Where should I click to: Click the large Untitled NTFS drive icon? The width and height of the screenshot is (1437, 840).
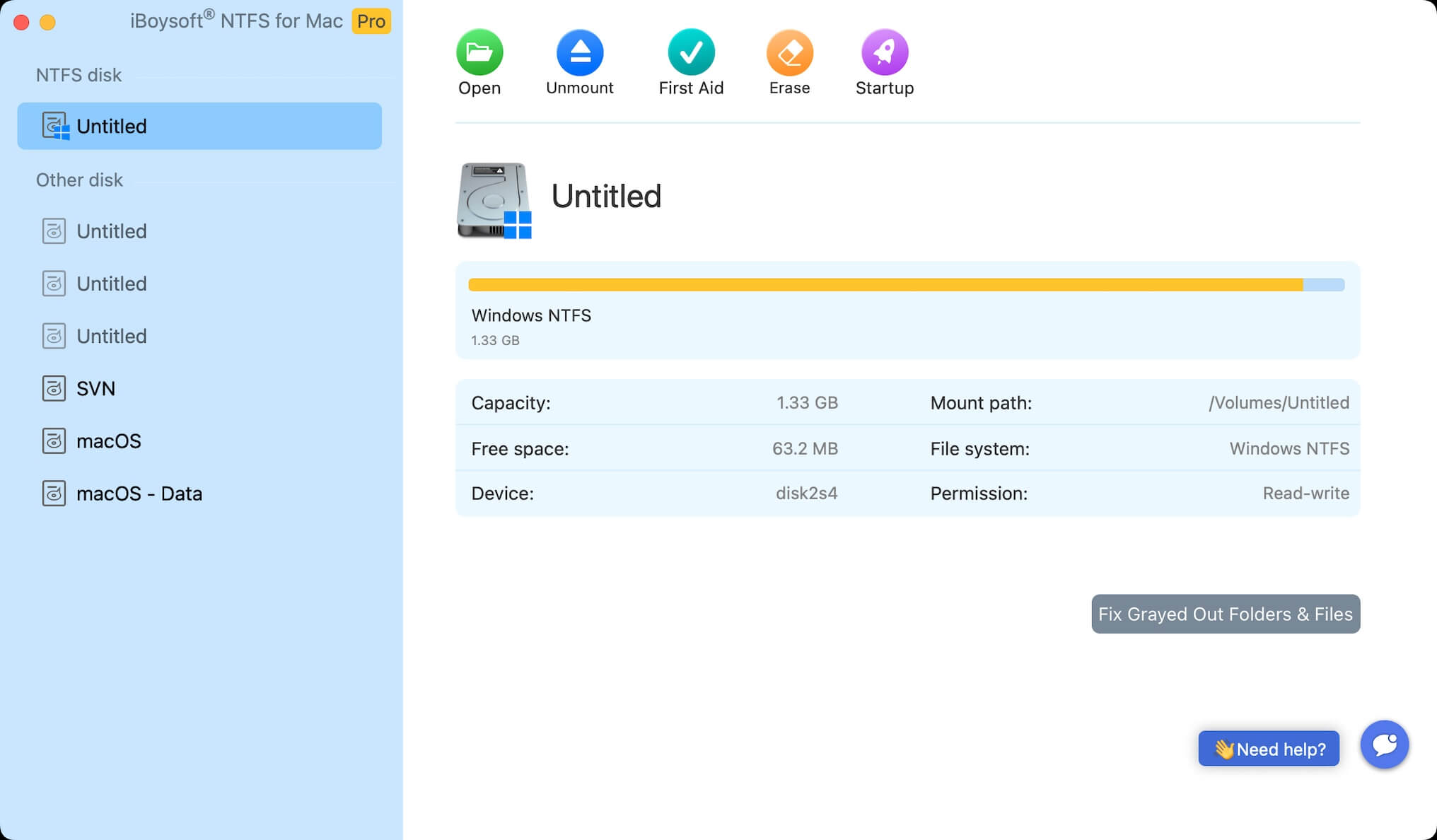(x=494, y=201)
